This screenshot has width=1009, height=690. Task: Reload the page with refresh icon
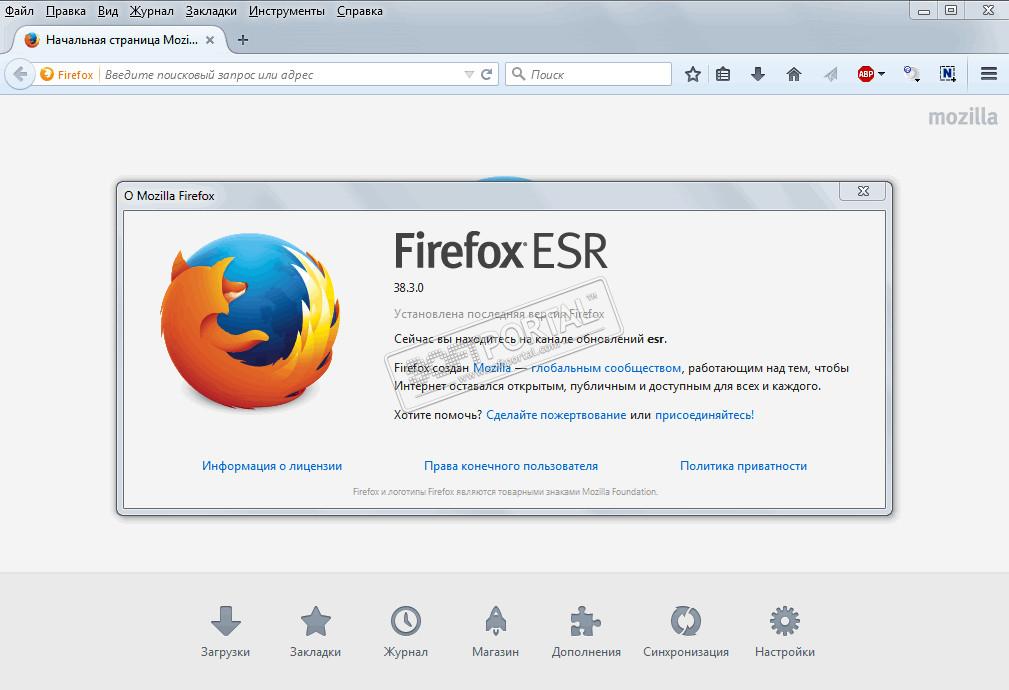click(486, 75)
